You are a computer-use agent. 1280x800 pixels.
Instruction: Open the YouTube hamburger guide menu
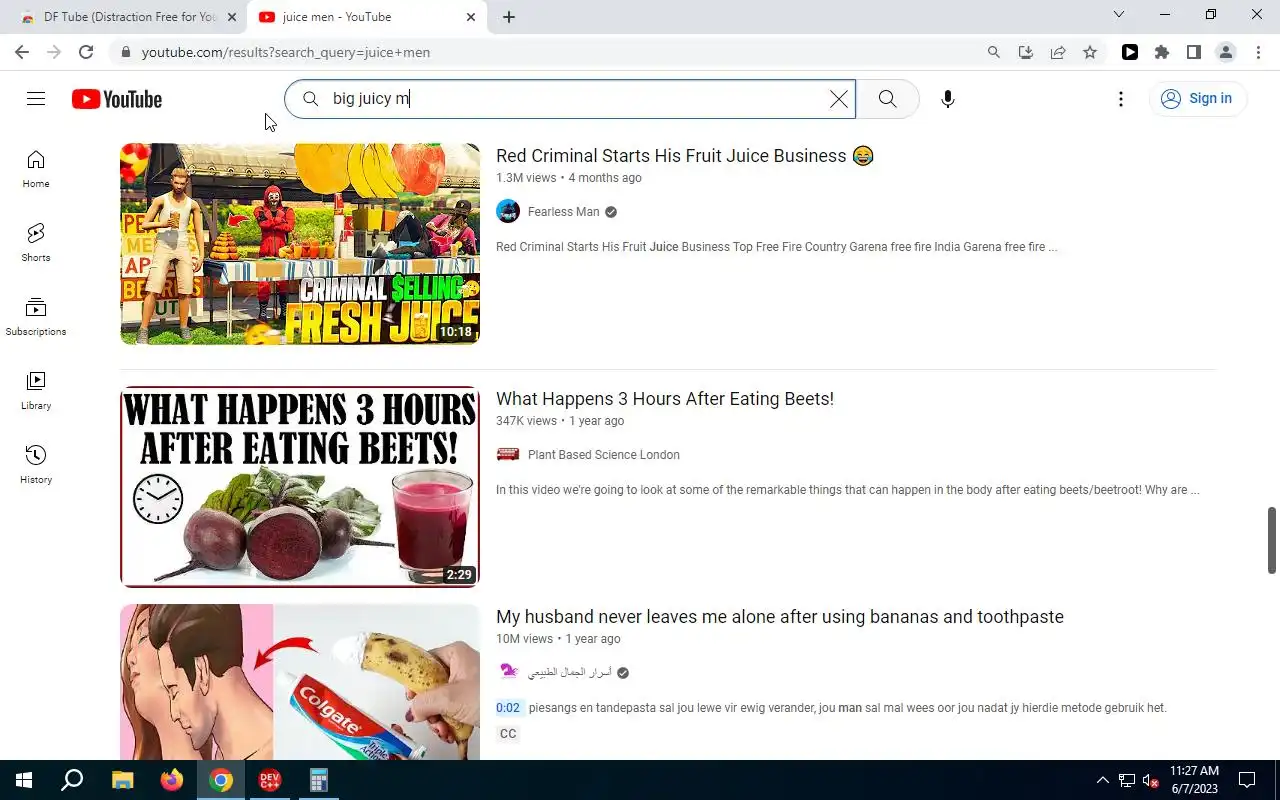coord(36,98)
